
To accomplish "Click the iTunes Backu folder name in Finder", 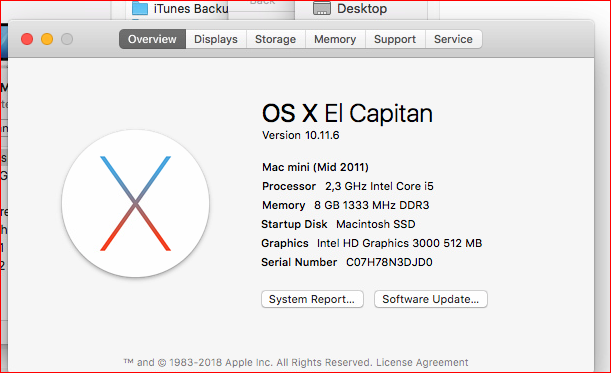I will [191, 9].
